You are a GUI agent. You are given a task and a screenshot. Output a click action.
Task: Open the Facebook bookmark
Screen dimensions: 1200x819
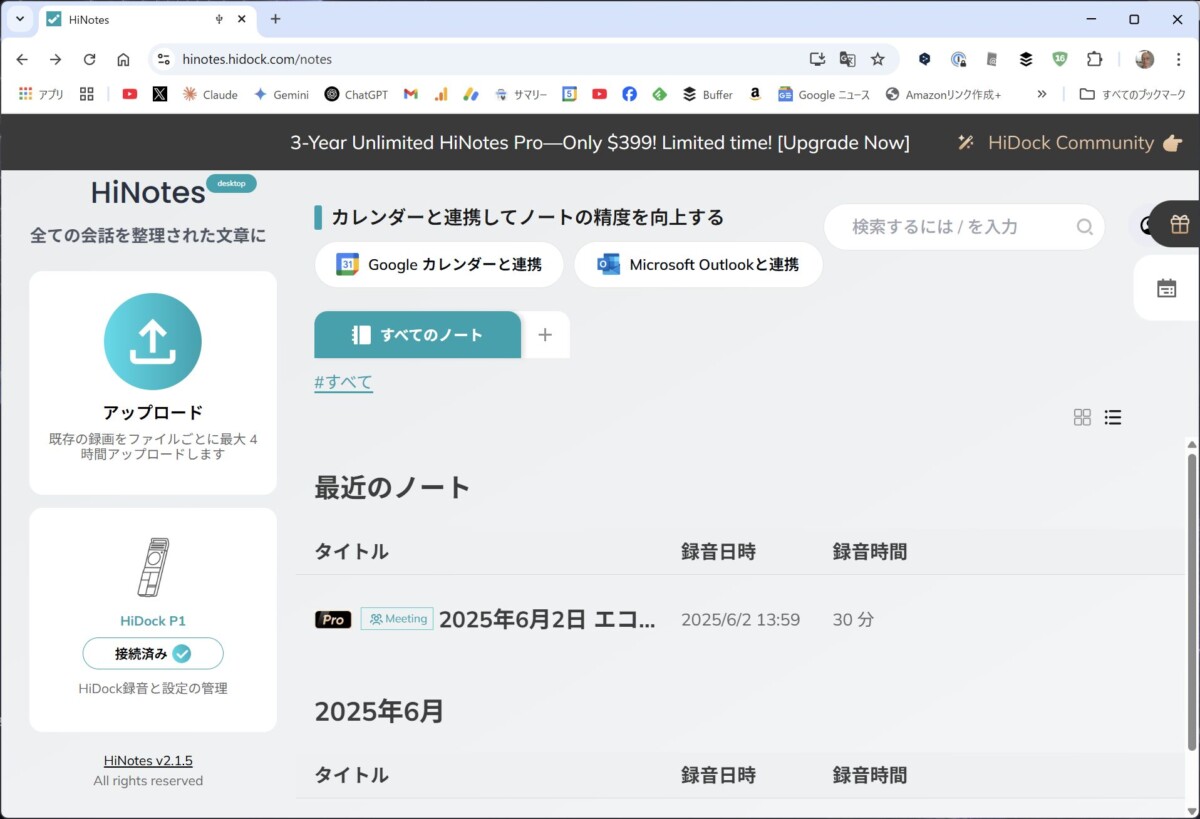coord(629,94)
